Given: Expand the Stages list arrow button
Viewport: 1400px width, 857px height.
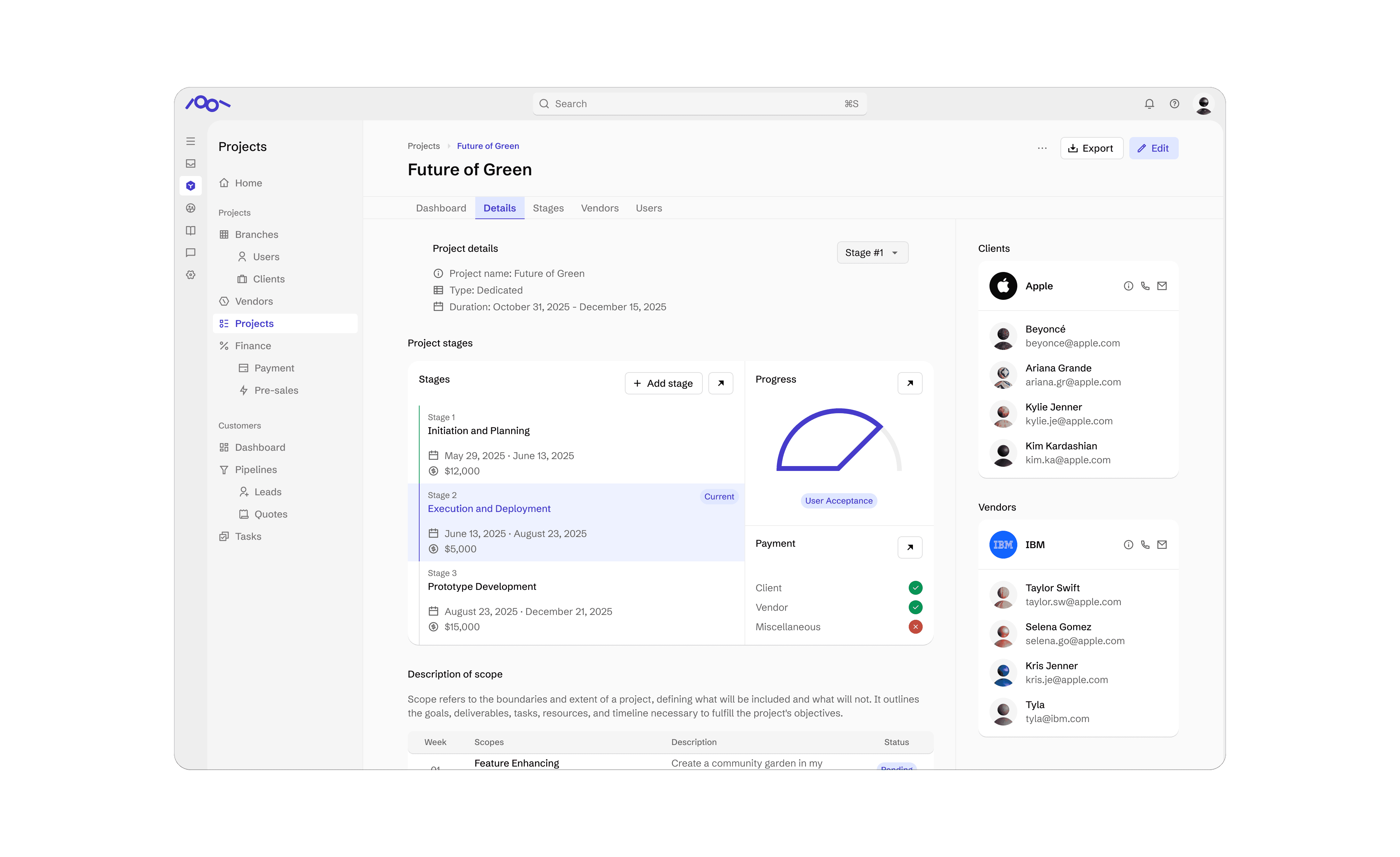Looking at the screenshot, I should click(x=721, y=383).
